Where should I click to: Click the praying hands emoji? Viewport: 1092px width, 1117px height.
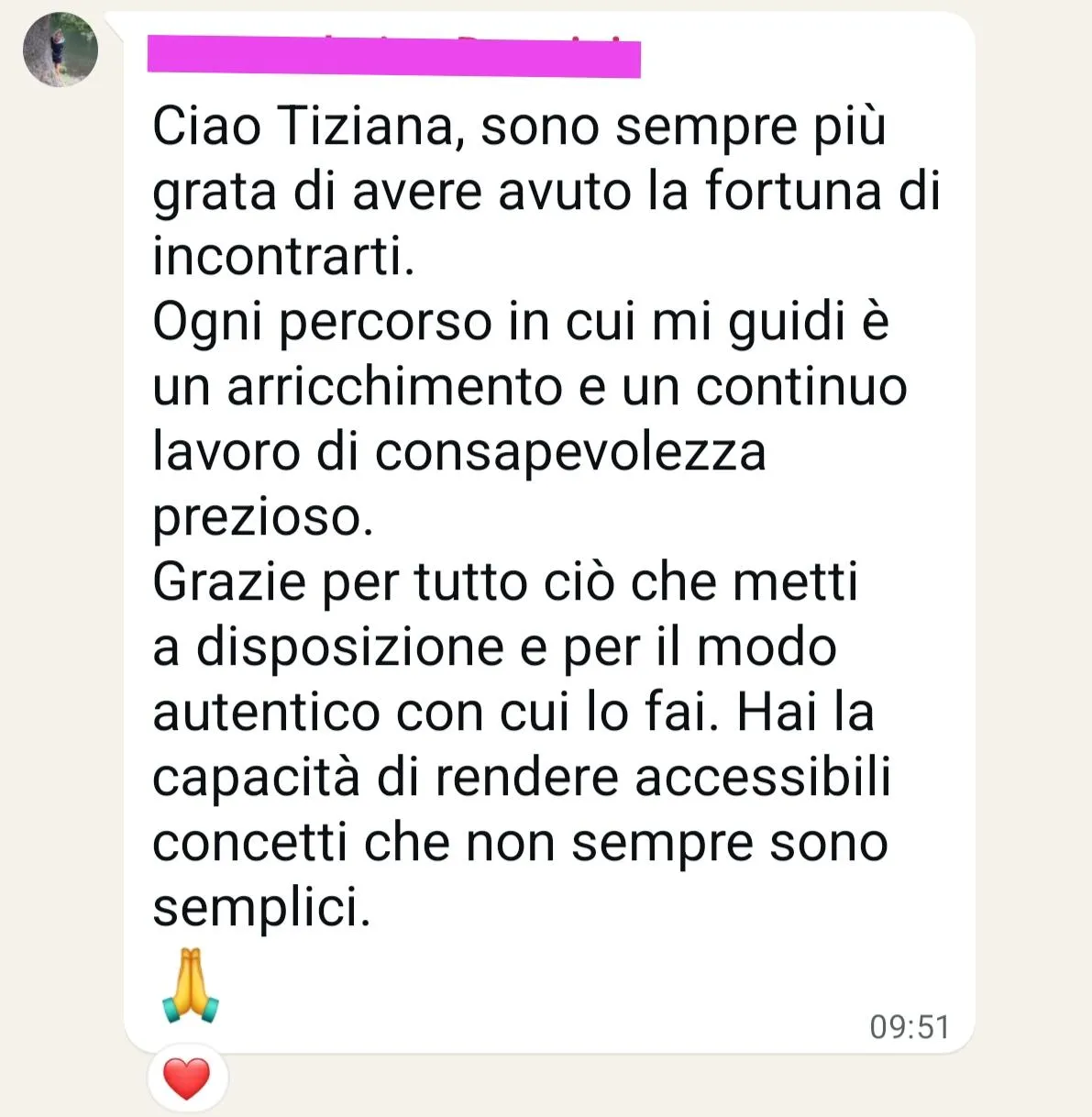[x=190, y=986]
